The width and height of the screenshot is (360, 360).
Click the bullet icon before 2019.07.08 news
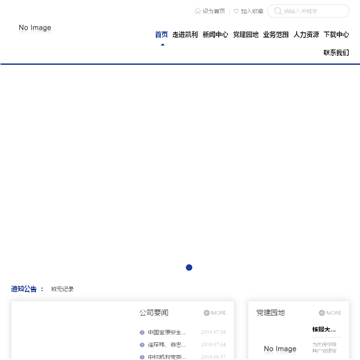click(142, 332)
